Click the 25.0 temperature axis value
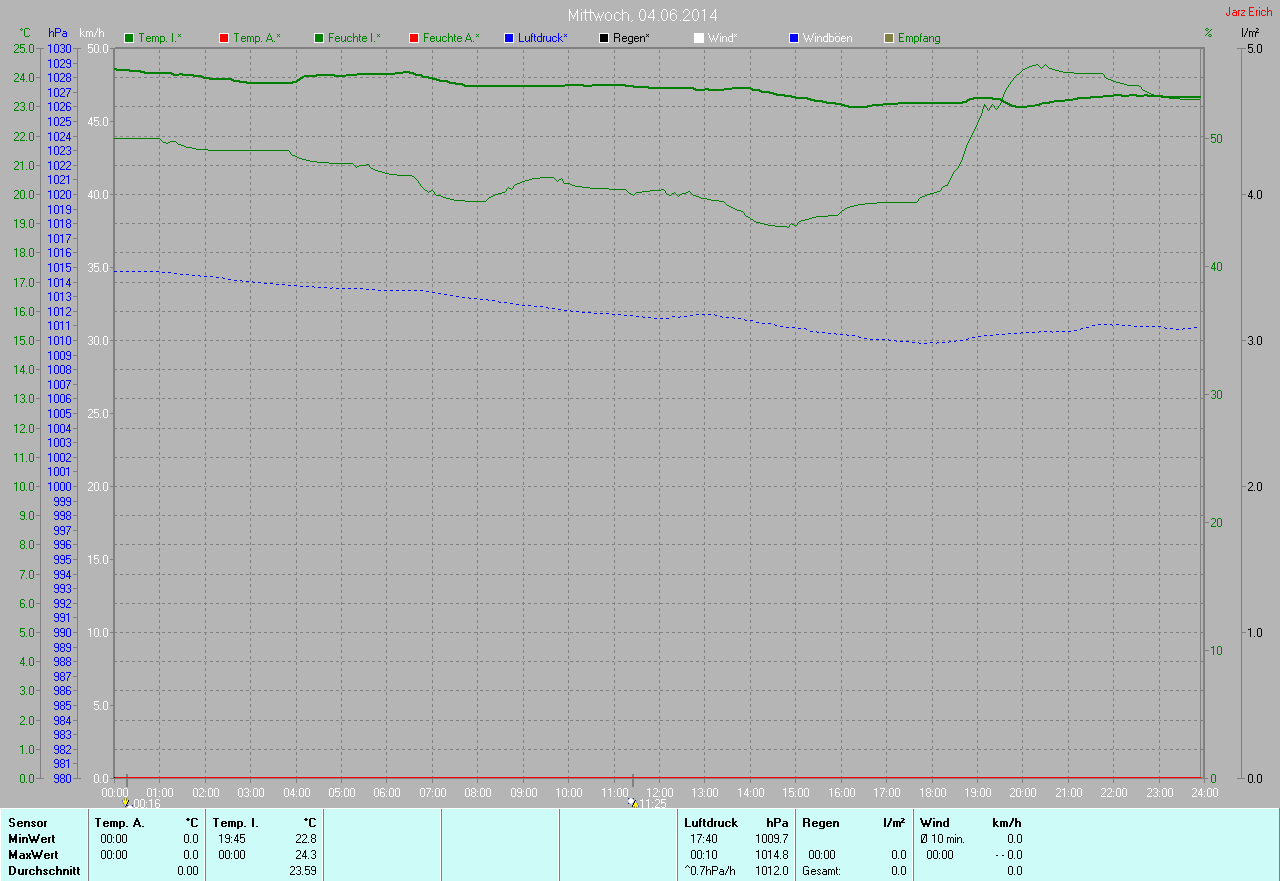The width and height of the screenshot is (1280, 881). pyautogui.click(x=23, y=48)
